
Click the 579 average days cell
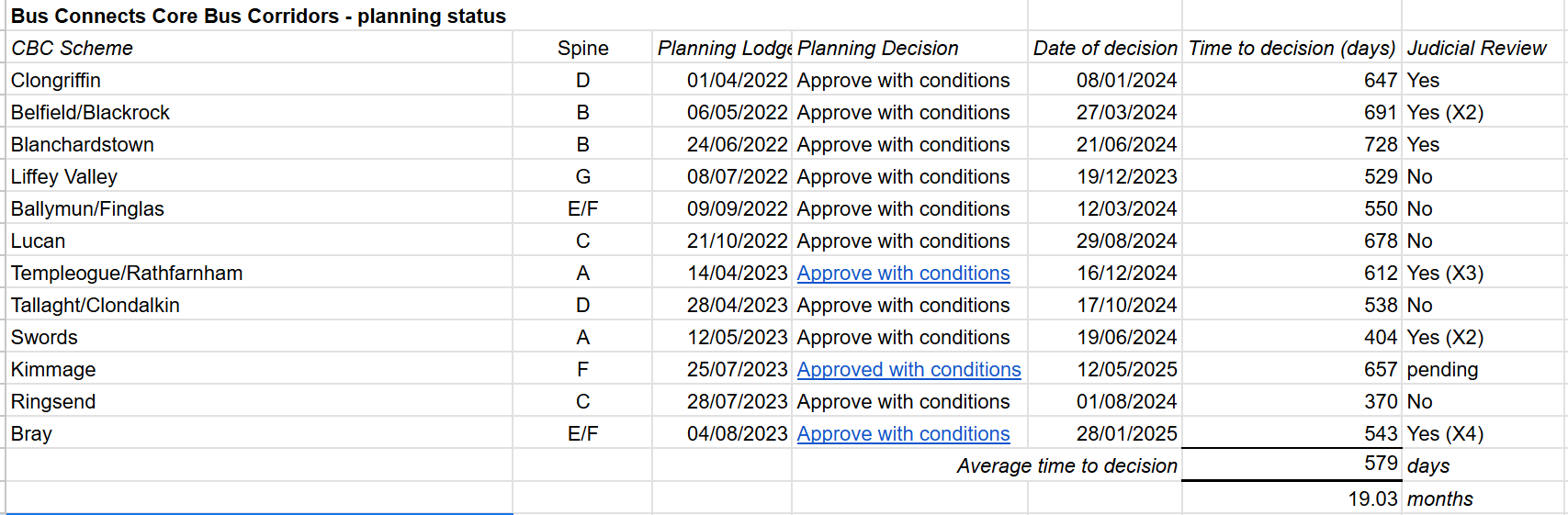1292,464
